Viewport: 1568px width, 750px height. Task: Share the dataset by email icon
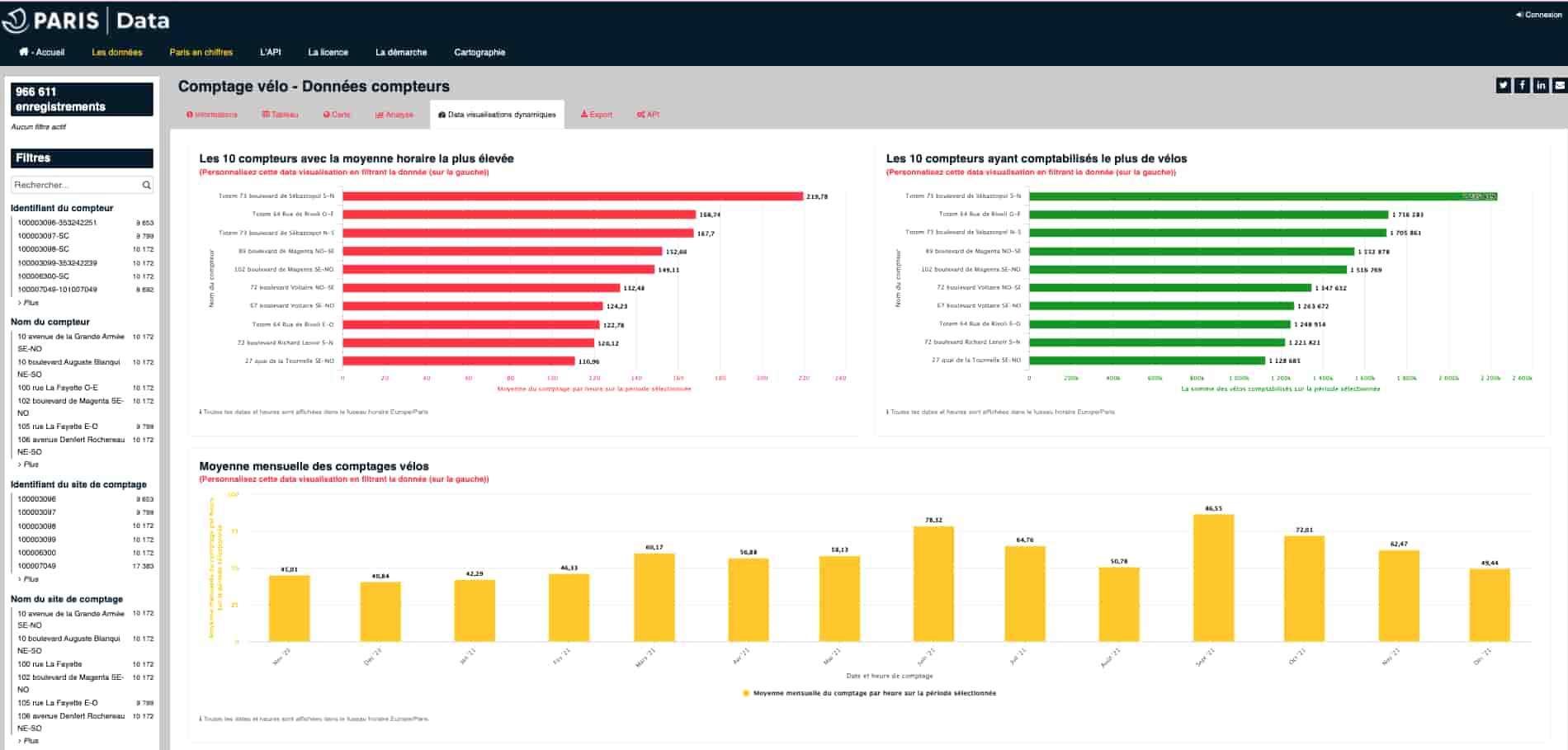click(1559, 85)
